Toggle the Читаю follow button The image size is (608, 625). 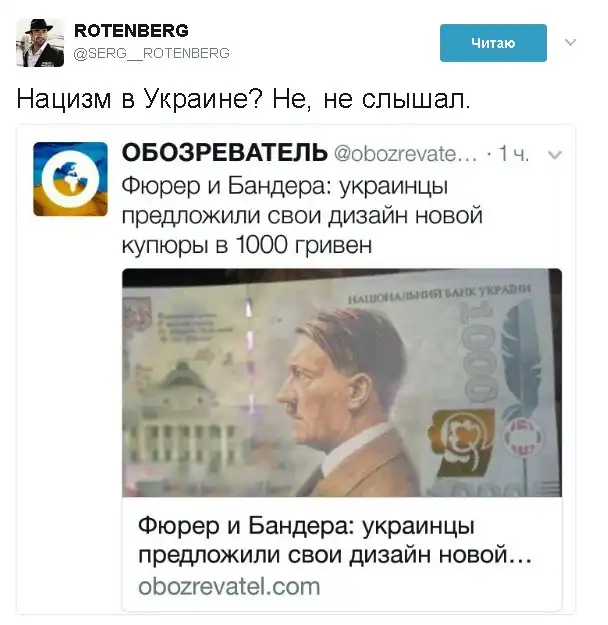(493, 43)
